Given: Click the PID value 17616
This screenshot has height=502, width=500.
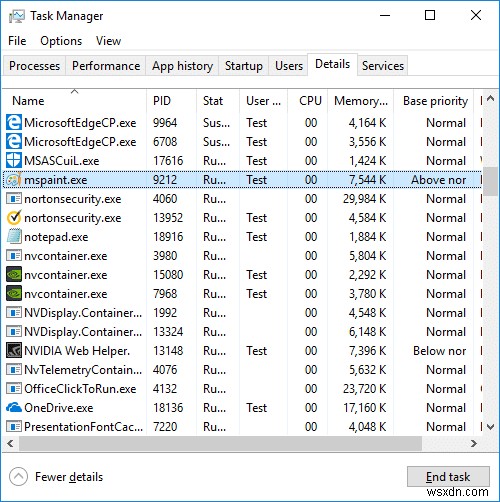Looking at the screenshot, I should pyautogui.click(x=168, y=161).
